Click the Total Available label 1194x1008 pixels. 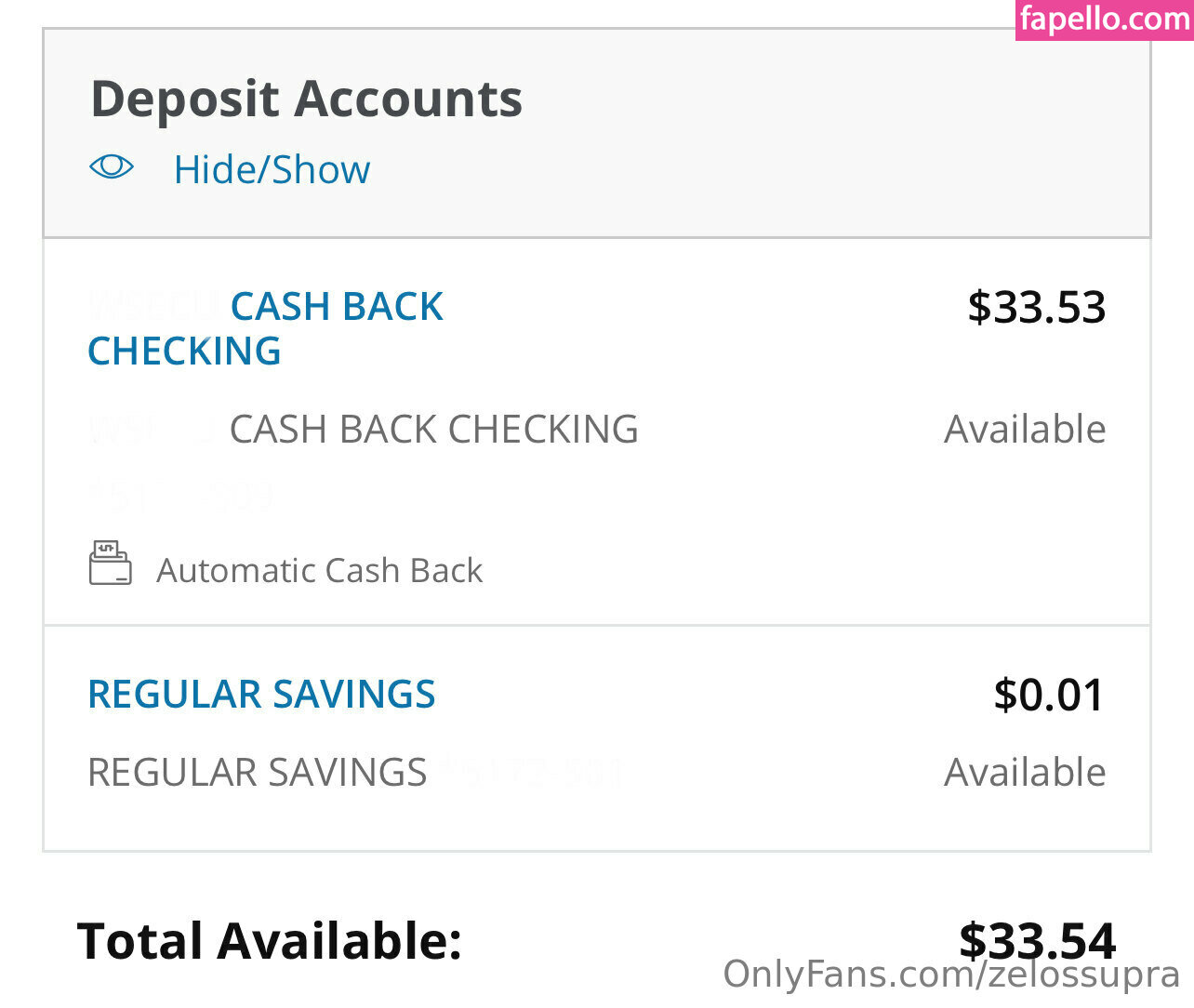click(x=269, y=941)
